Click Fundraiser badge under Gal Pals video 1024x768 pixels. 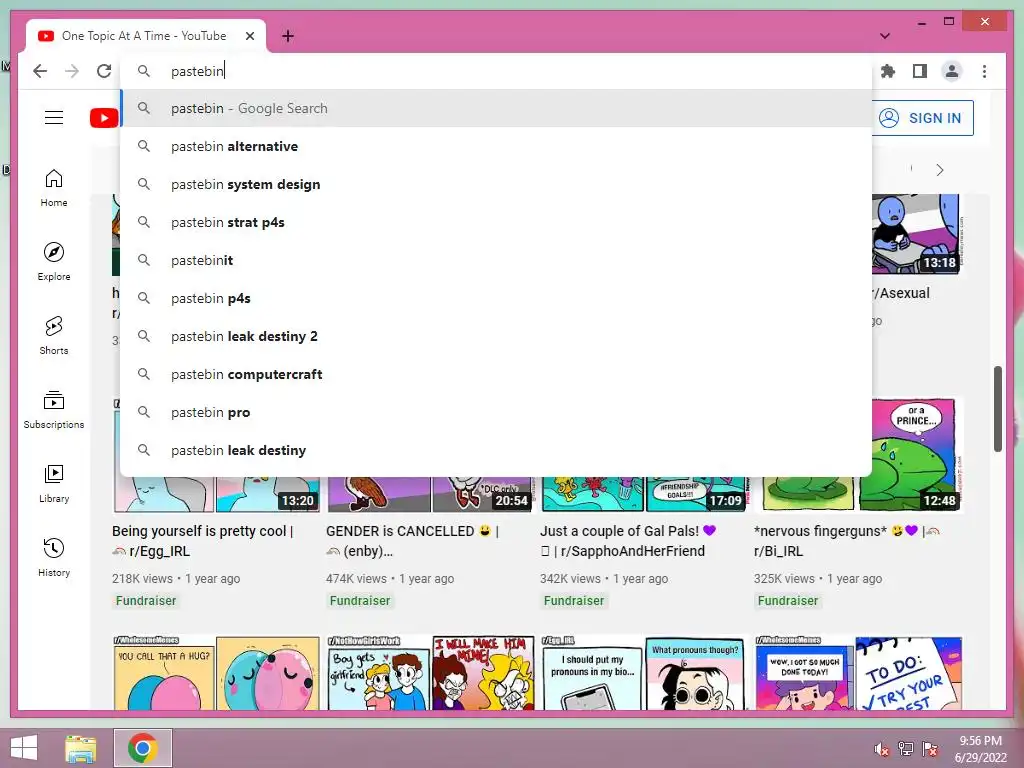point(574,601)
